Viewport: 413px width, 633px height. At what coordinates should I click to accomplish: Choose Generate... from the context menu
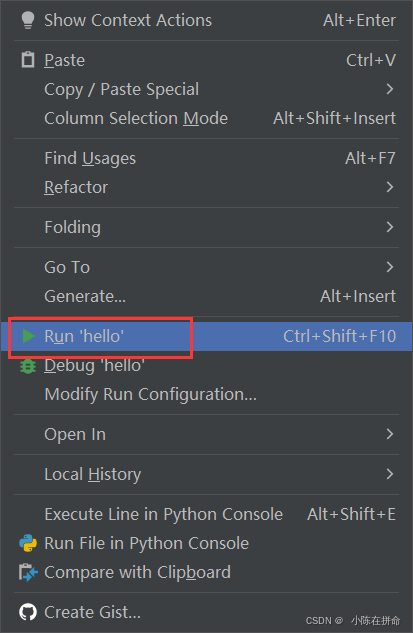coord(207,296)
